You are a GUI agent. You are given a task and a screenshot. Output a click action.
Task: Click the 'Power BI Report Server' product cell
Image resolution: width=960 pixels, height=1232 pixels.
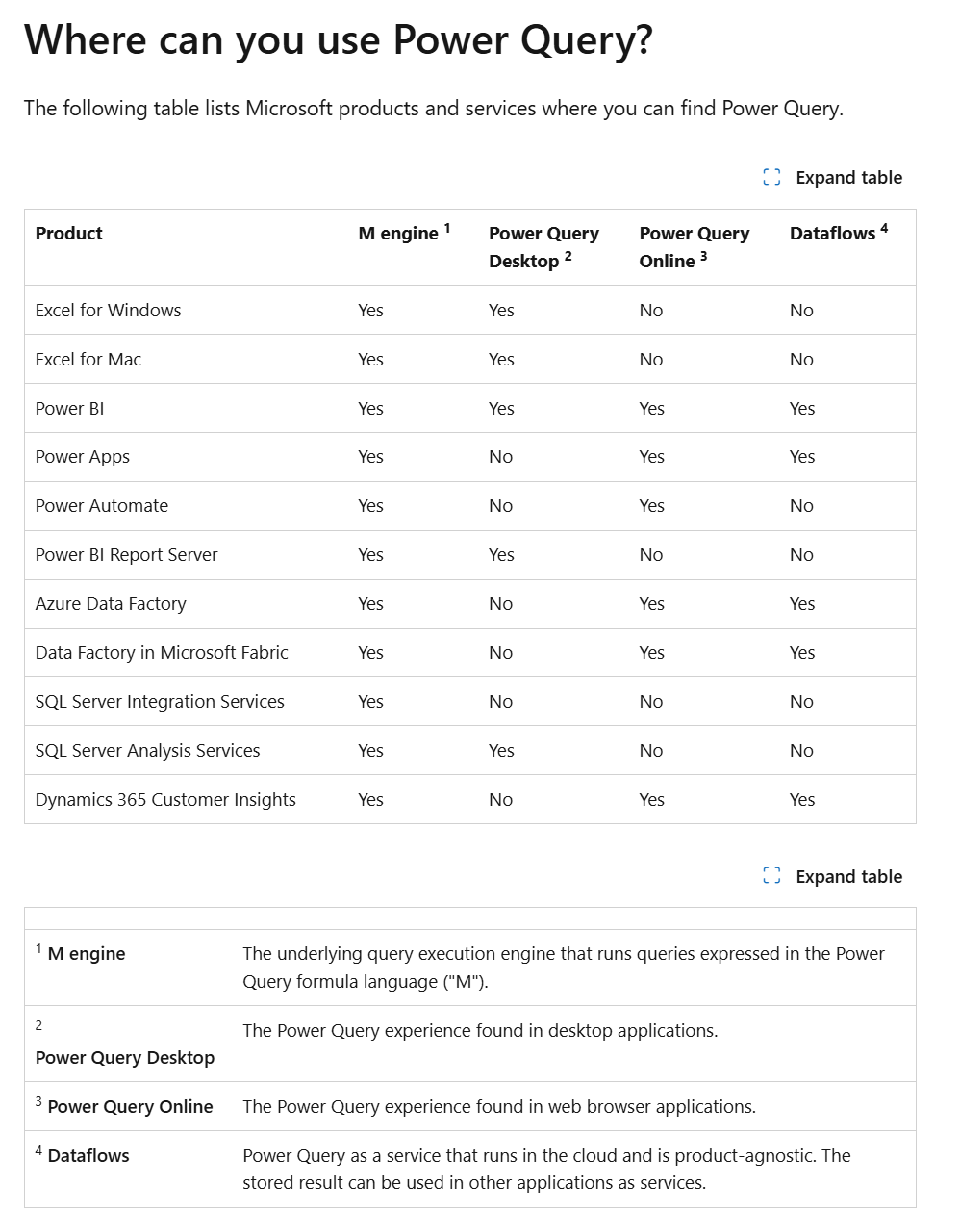(x=126, y=554)
